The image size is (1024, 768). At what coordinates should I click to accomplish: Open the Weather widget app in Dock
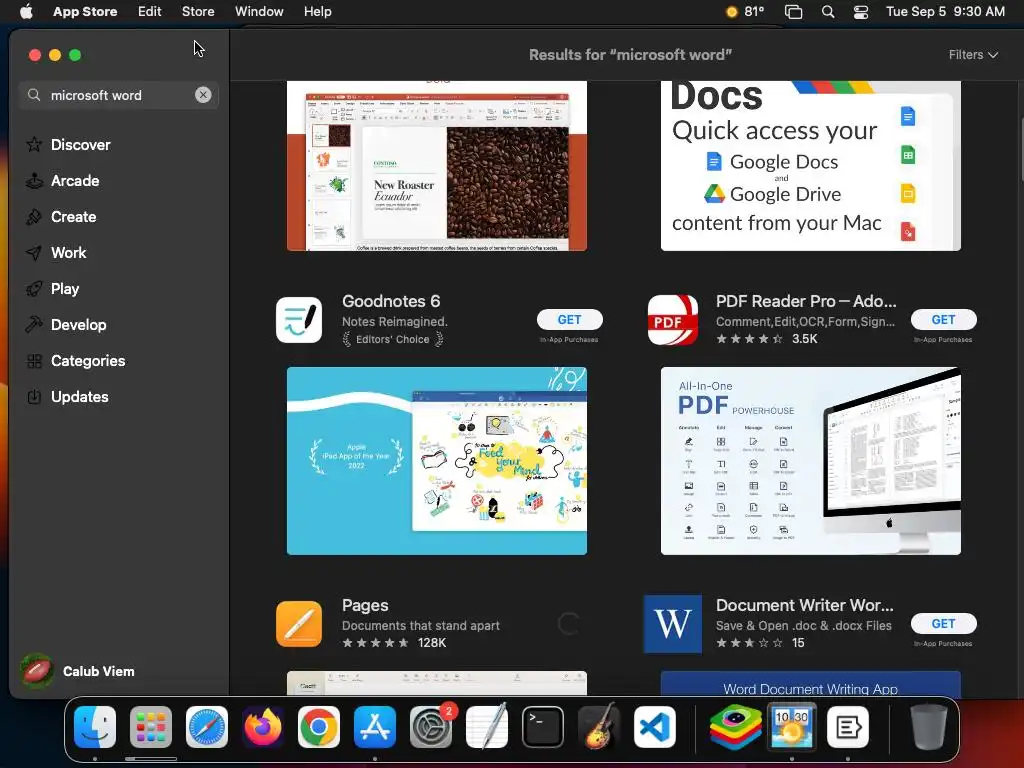click(x=792, y=727)
